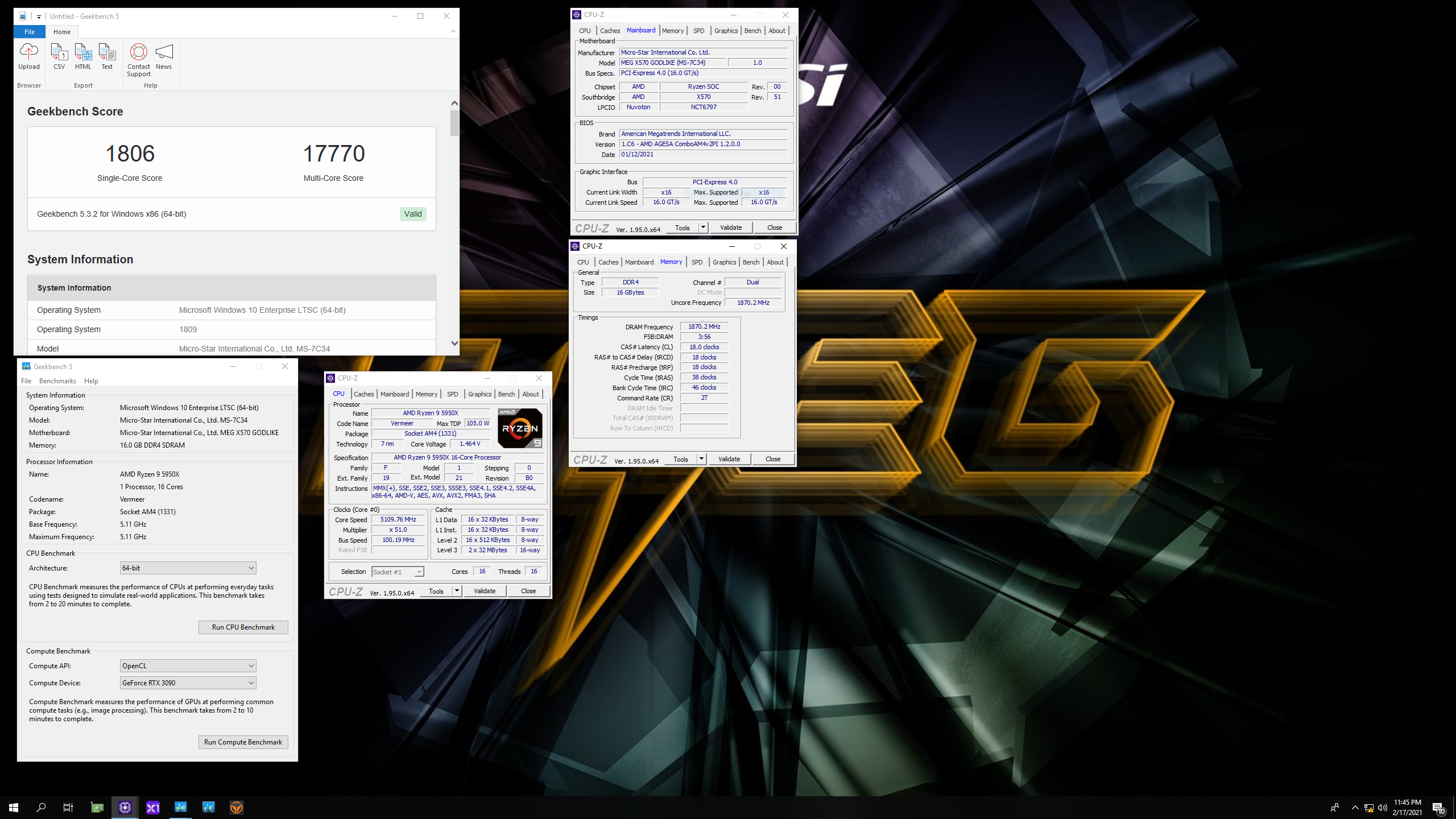Open the quick access toolbar dropdown arrow
Image resolution: width=1456 pixels, height=819 pixels.
click(39, 16)
